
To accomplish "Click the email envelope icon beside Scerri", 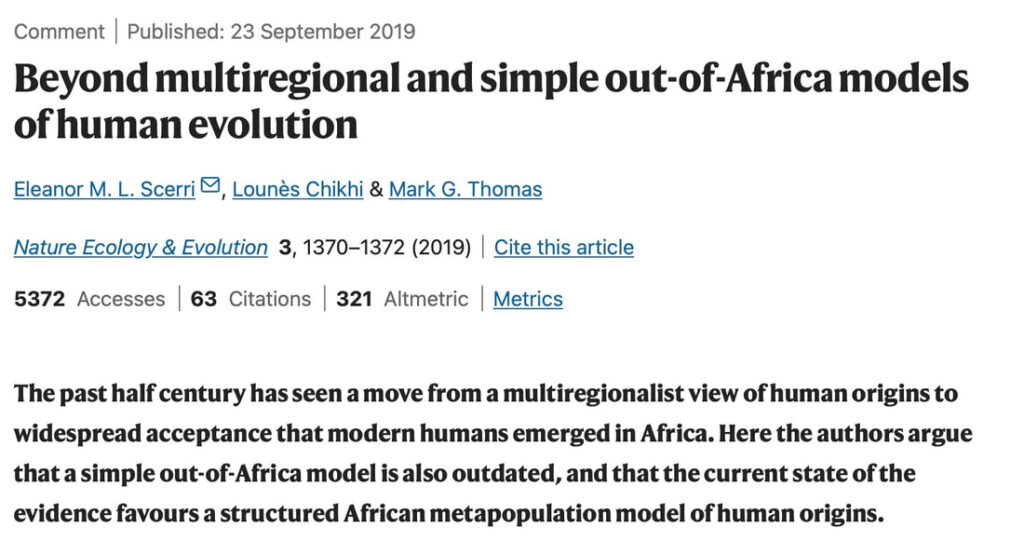I will (x=210, y=187).
